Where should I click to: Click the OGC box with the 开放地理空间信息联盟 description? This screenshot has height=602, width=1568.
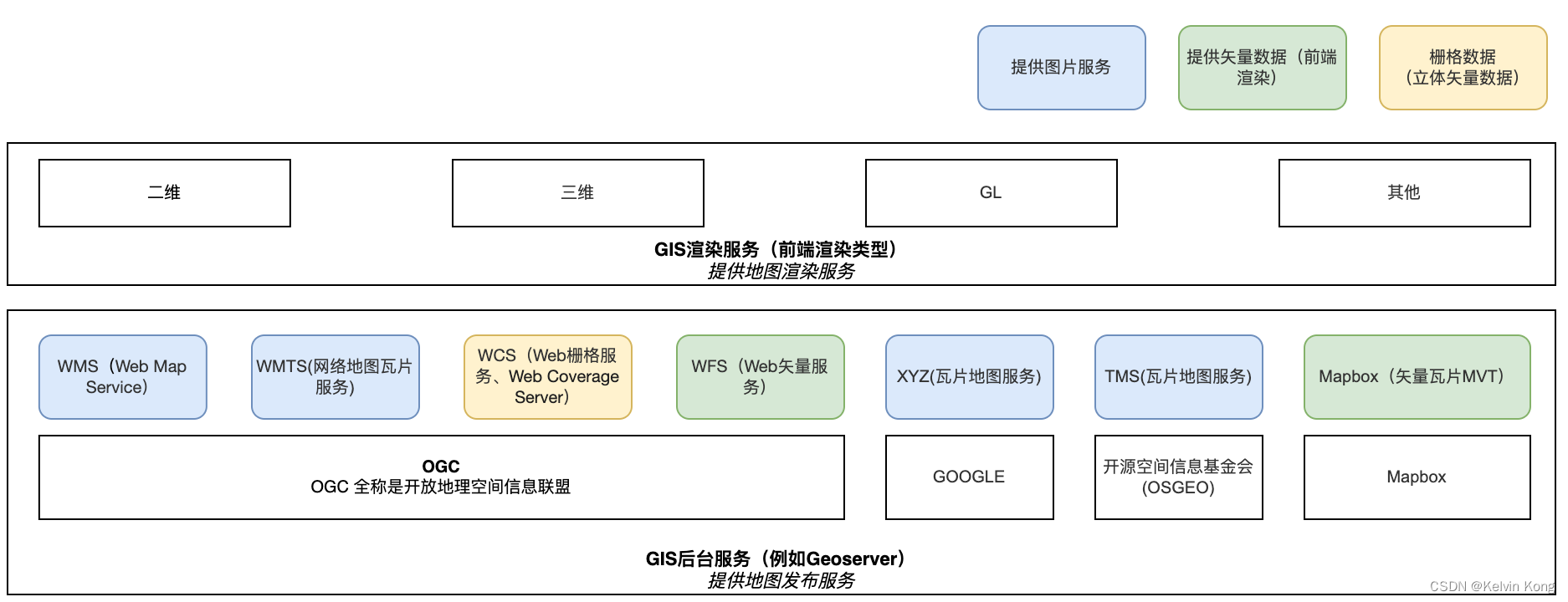pos(442,477)
